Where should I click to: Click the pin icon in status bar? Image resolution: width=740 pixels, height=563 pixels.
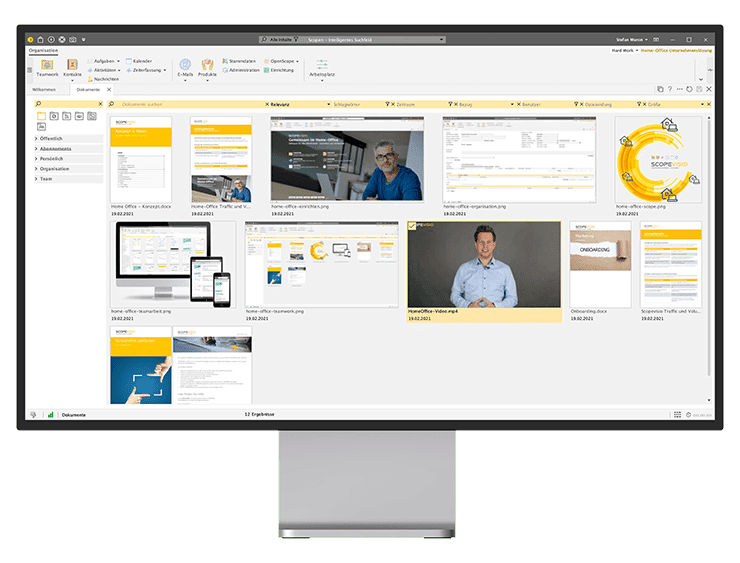[33, 415]
